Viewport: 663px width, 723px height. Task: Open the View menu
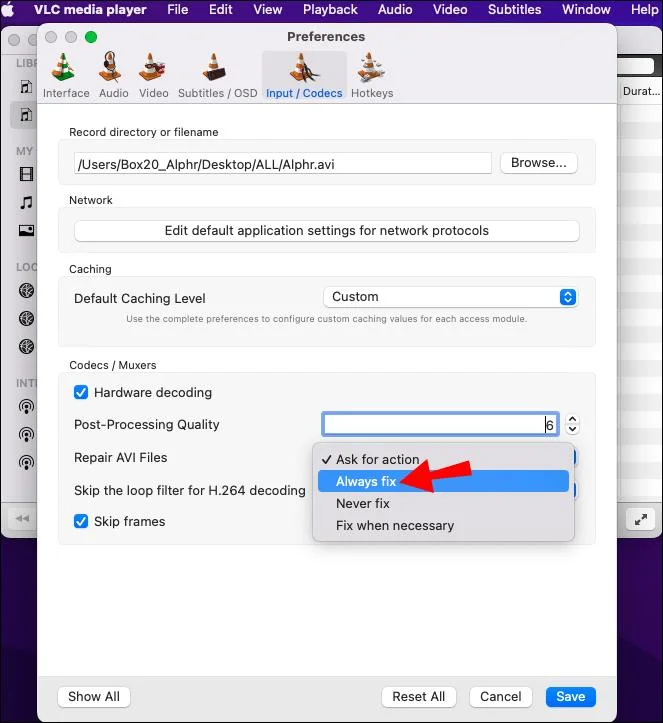(x=267, y=10)
